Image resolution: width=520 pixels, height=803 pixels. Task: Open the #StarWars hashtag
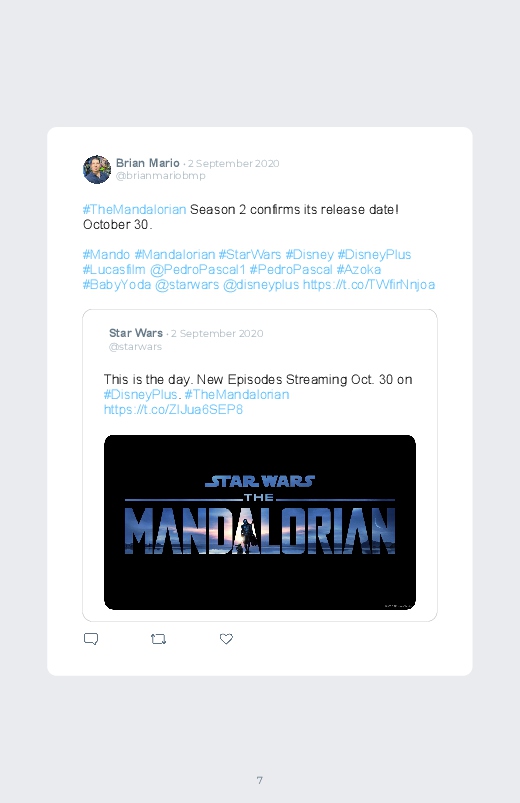(x=250, y=255)
